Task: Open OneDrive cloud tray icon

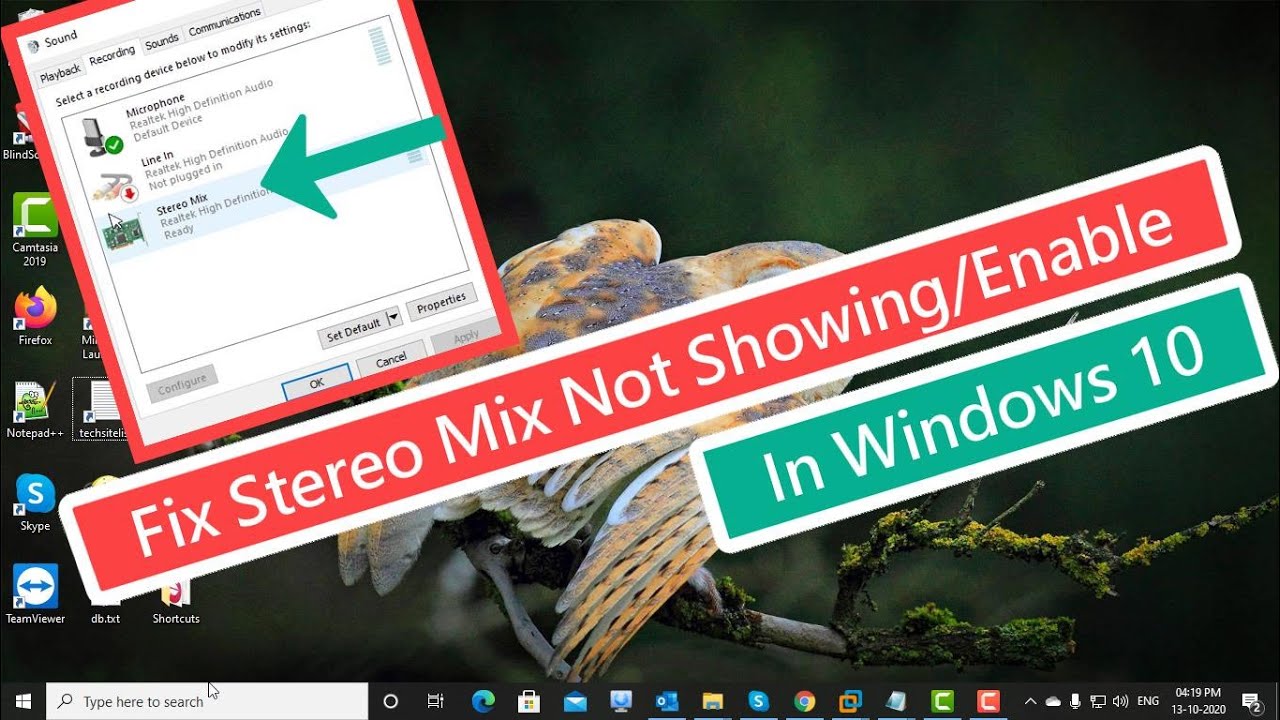Action: click(1053, 701)
